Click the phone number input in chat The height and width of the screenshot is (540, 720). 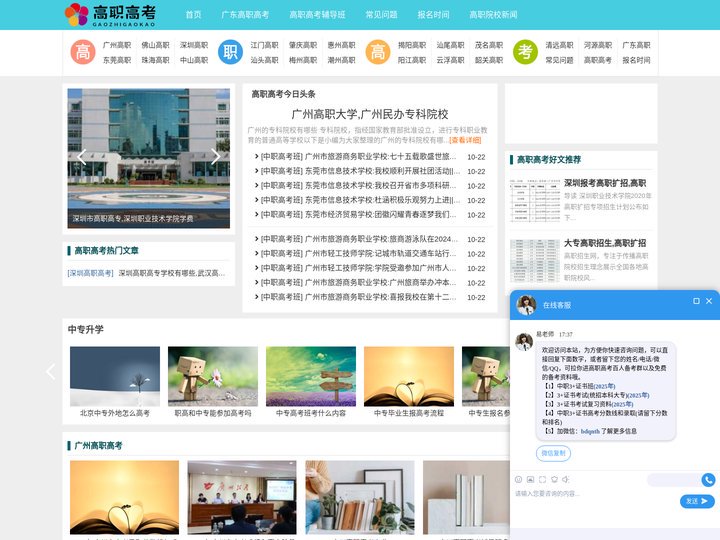coord(675,480)
